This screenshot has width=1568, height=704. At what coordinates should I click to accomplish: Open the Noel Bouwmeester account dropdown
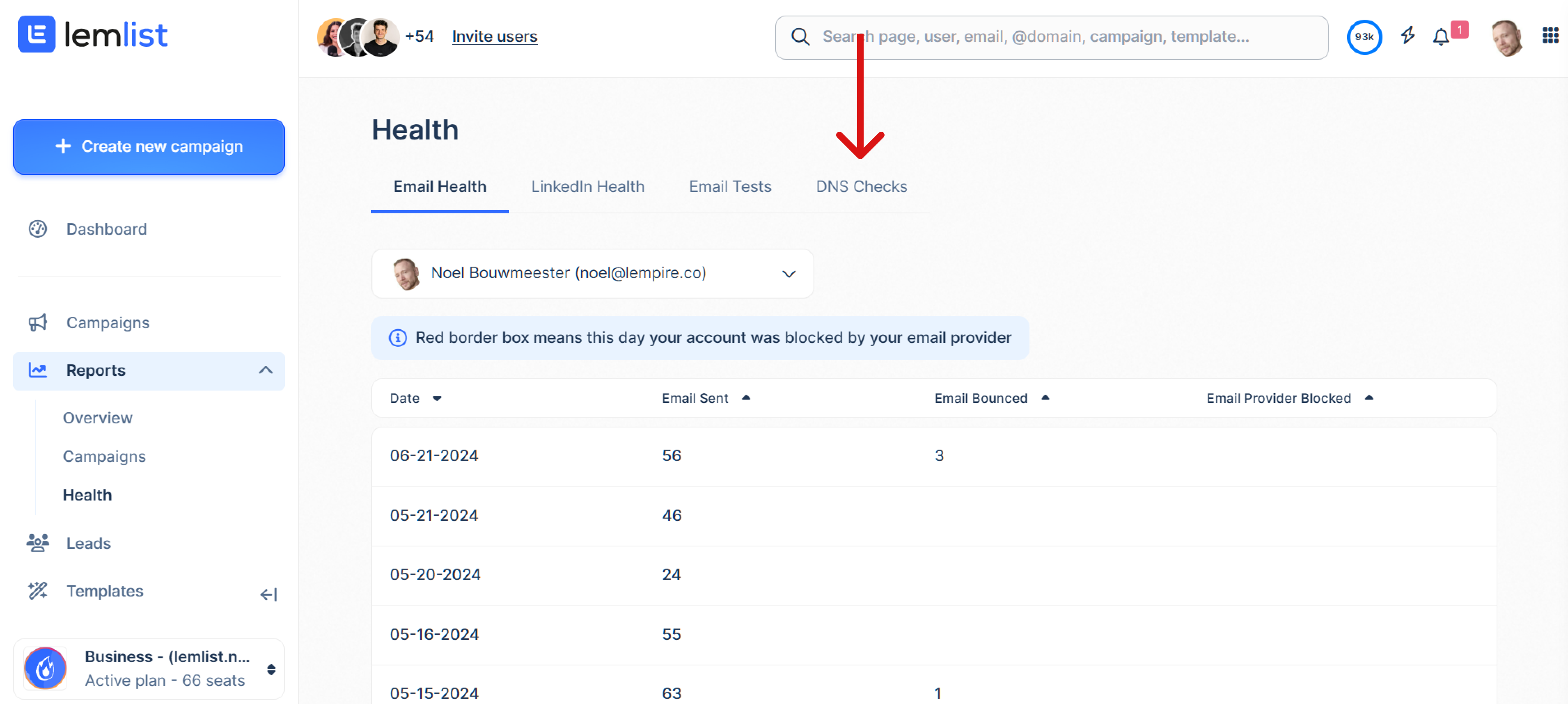point(591,273)
